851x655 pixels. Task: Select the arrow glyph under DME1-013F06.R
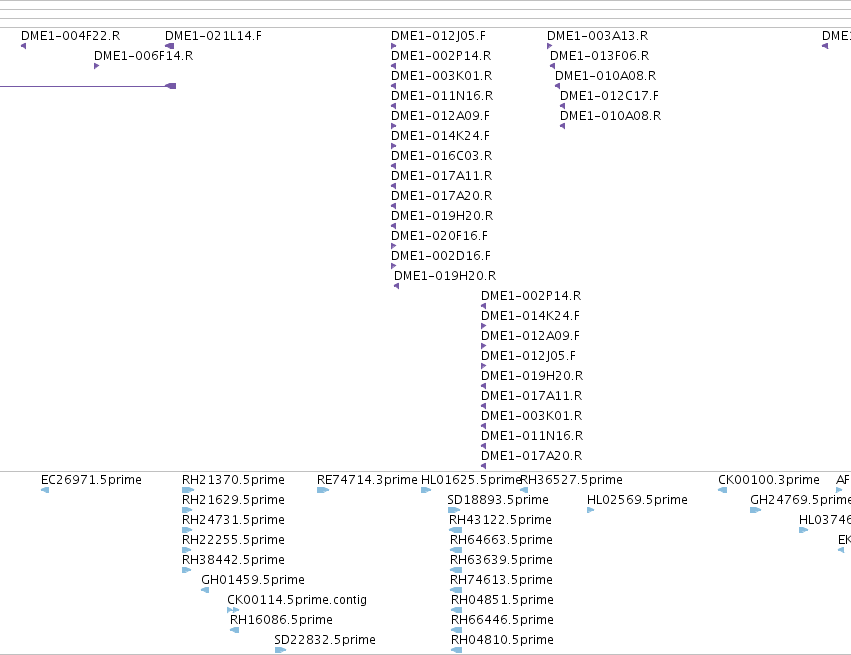click(552, 66)
